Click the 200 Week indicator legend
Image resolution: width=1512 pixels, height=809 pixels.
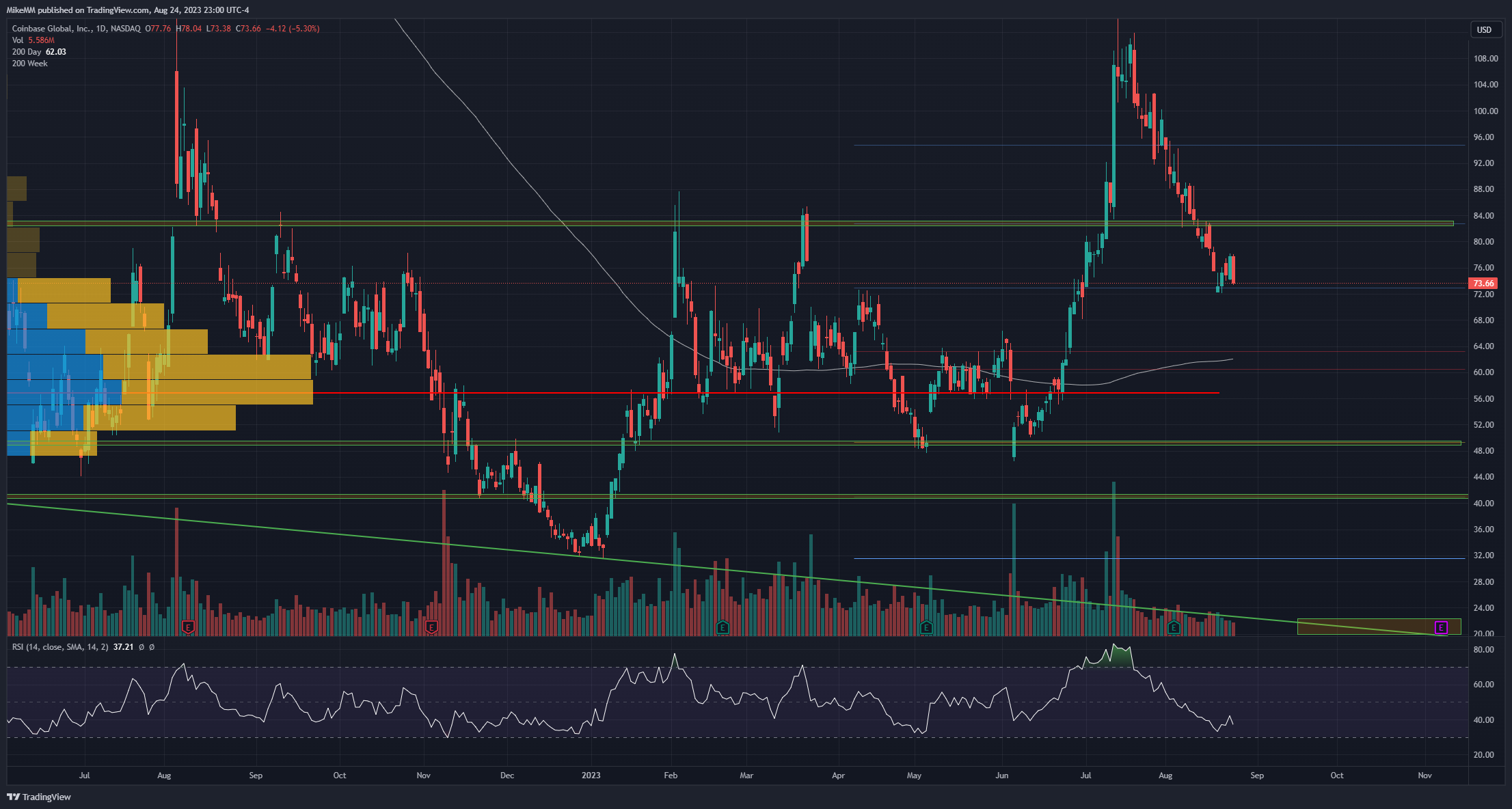30,64
